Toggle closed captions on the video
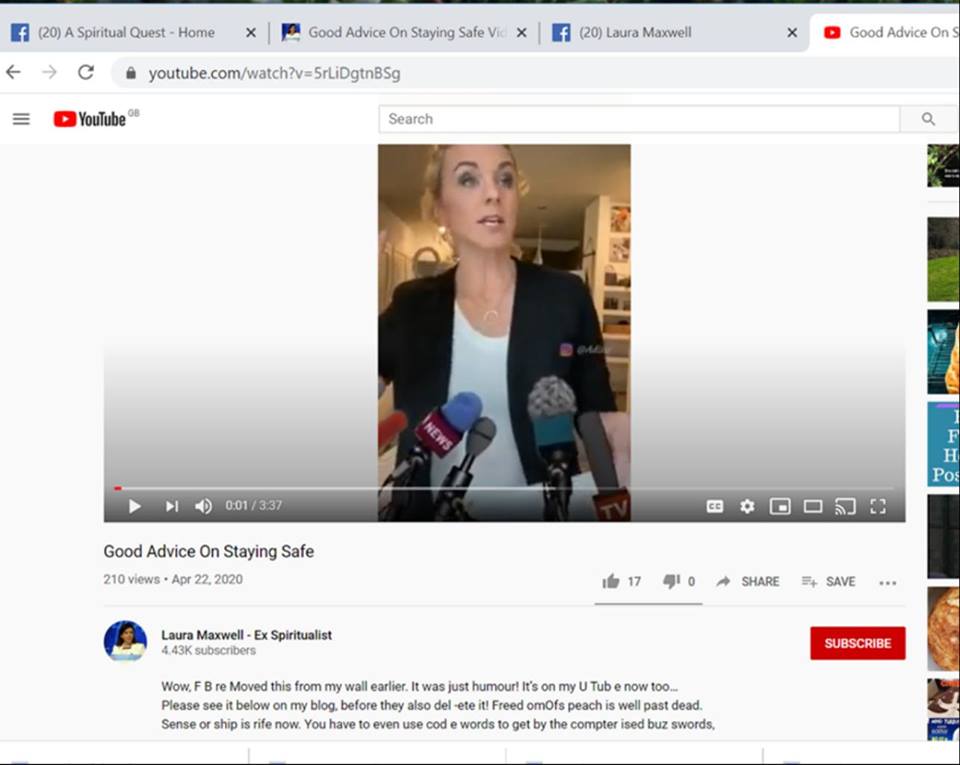This screenshot has width=960, height=765. 715,506
